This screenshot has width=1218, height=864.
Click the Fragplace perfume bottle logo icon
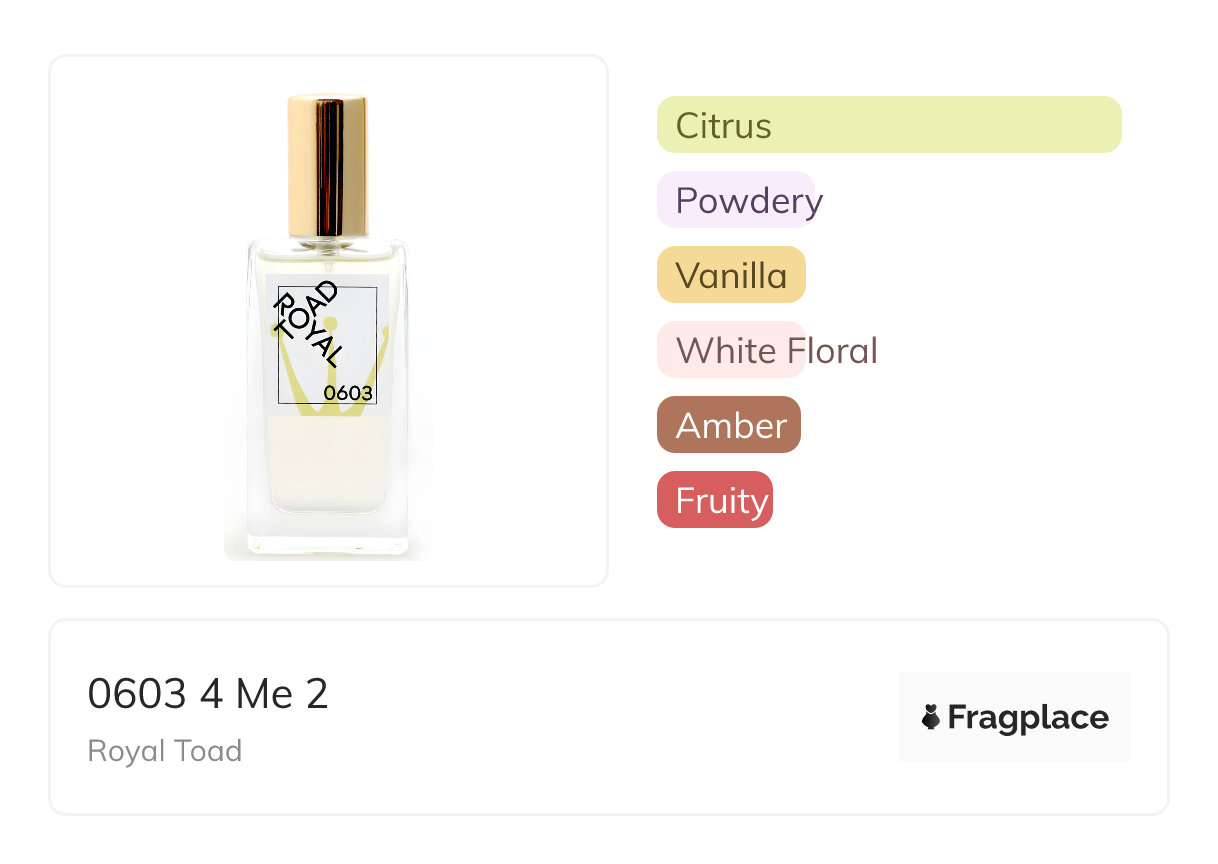click(931, 717)
